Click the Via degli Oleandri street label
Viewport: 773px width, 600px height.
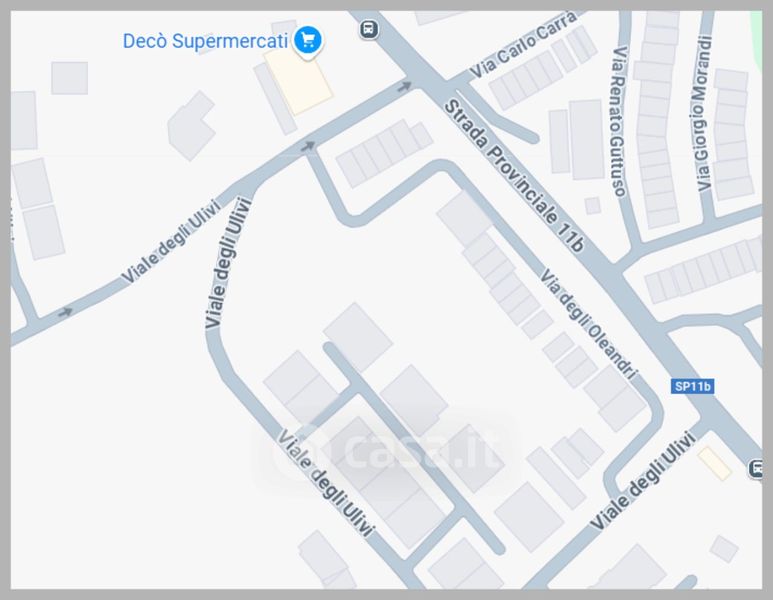[589, 324]
